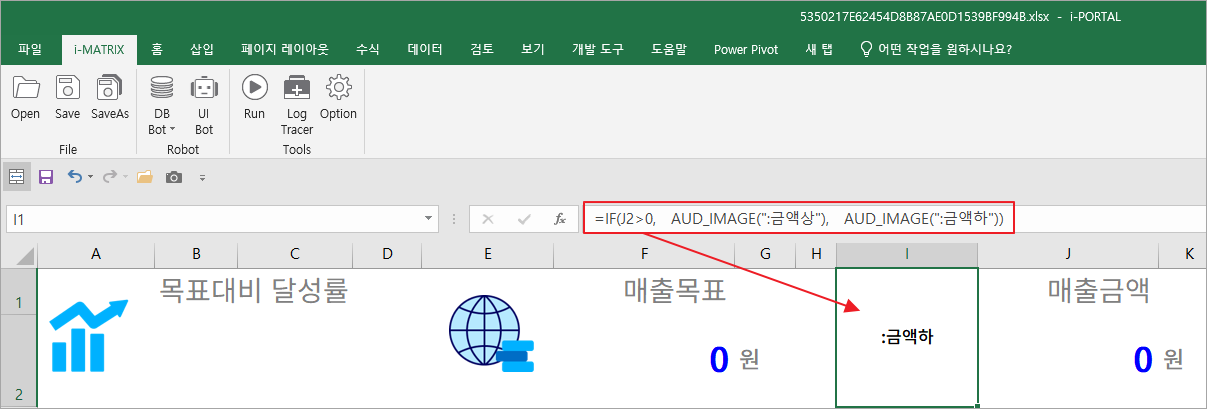Screen dimensions: 1207x409
Task: Click into the formula bar with IF formula
Action: pos(798,218)
